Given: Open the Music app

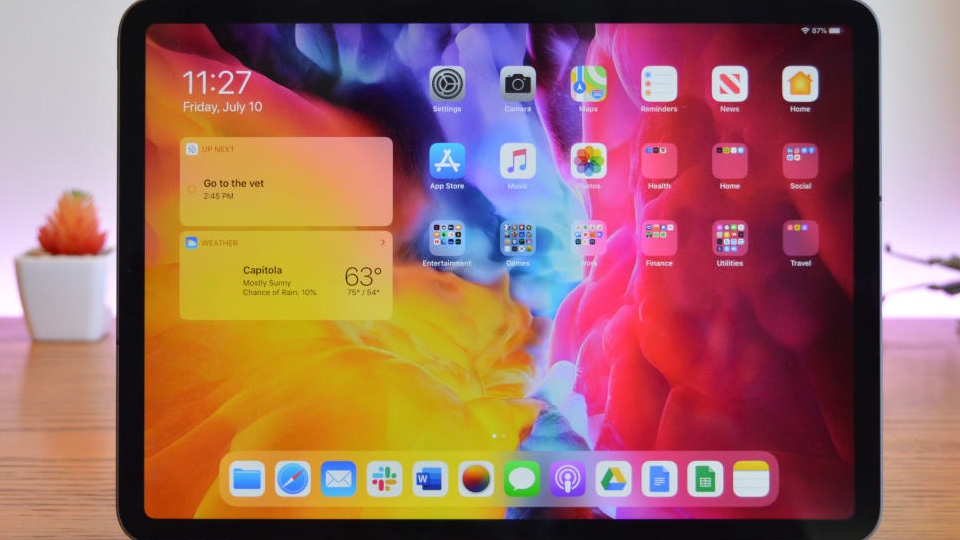Looking at the screenshot, I should pos(518,161).
